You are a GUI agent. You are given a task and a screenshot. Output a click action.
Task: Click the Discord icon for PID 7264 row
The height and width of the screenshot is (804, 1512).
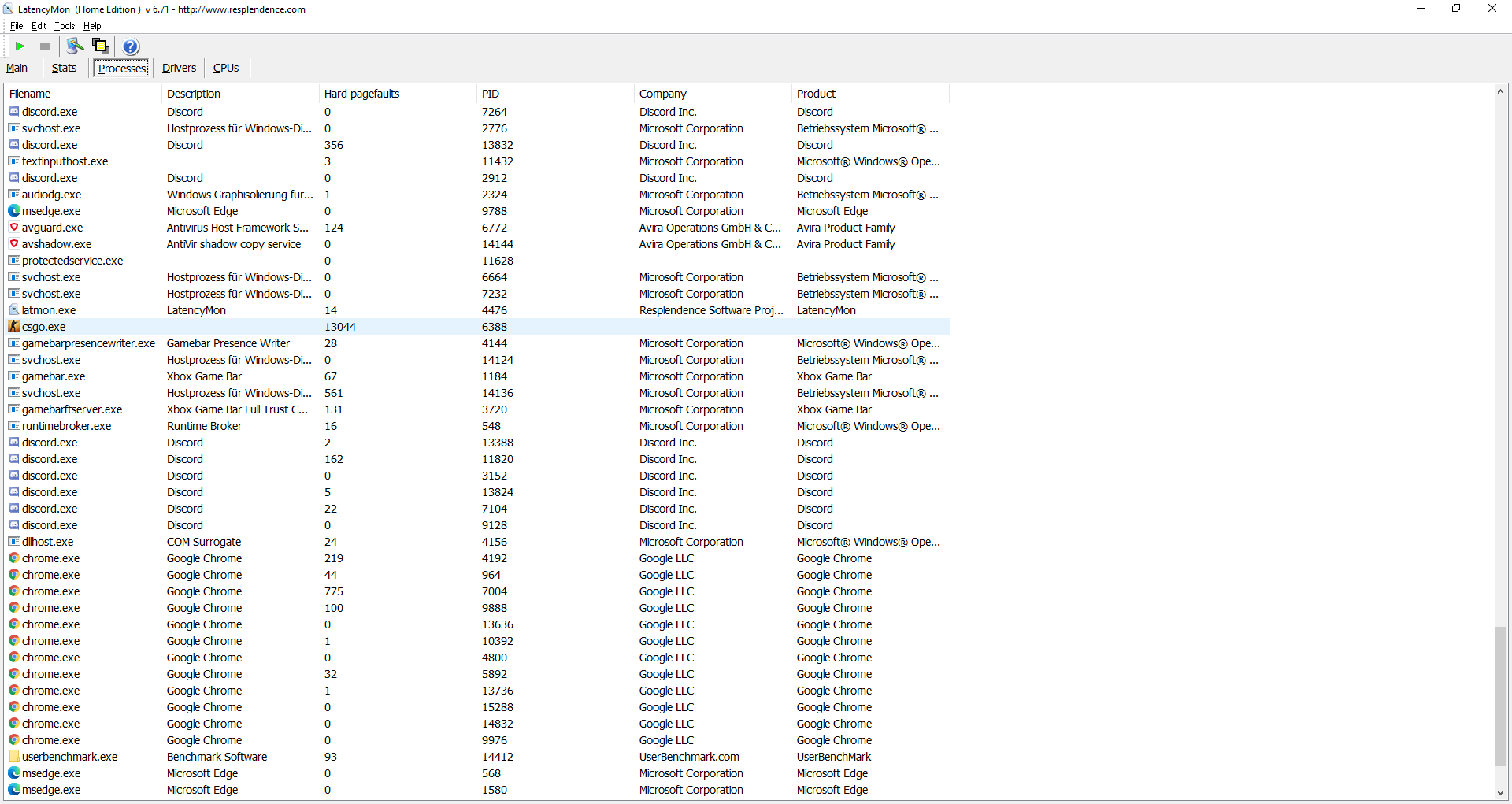(14, 112)
